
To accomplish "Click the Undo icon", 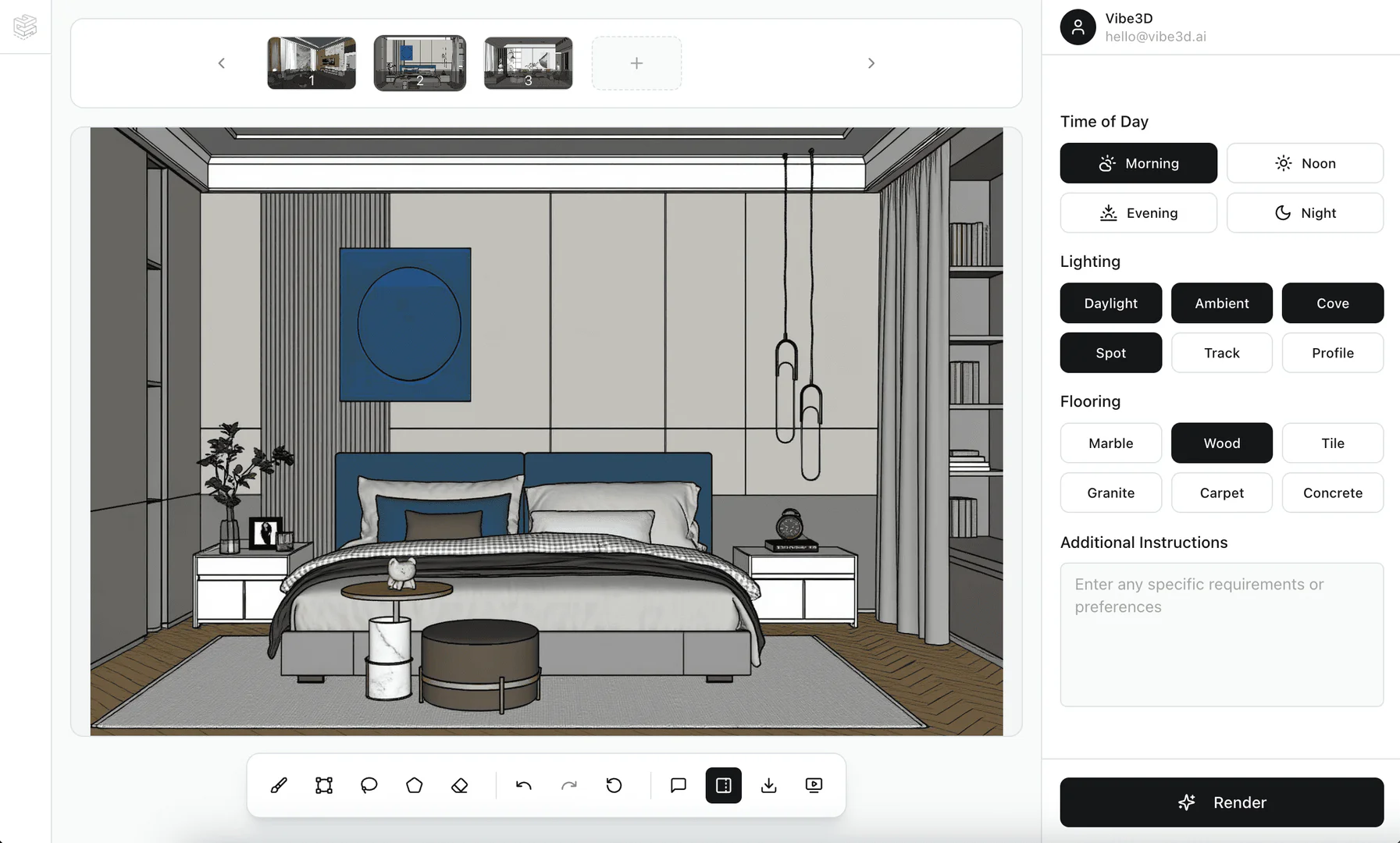I will click(x=523, y=785).
